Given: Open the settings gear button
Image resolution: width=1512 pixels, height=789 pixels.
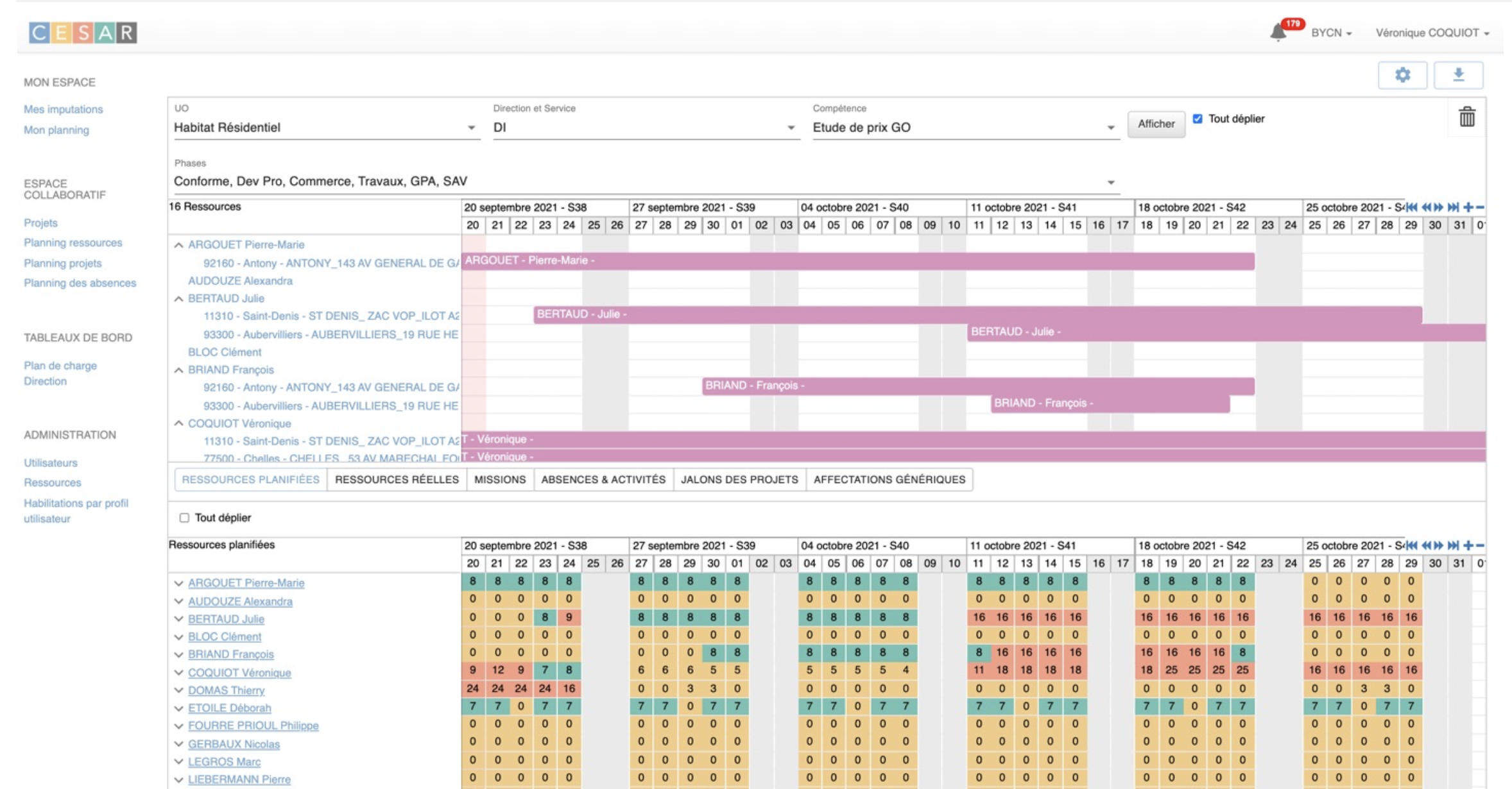Looking at the screenshot, I should tap(1402, 75).
